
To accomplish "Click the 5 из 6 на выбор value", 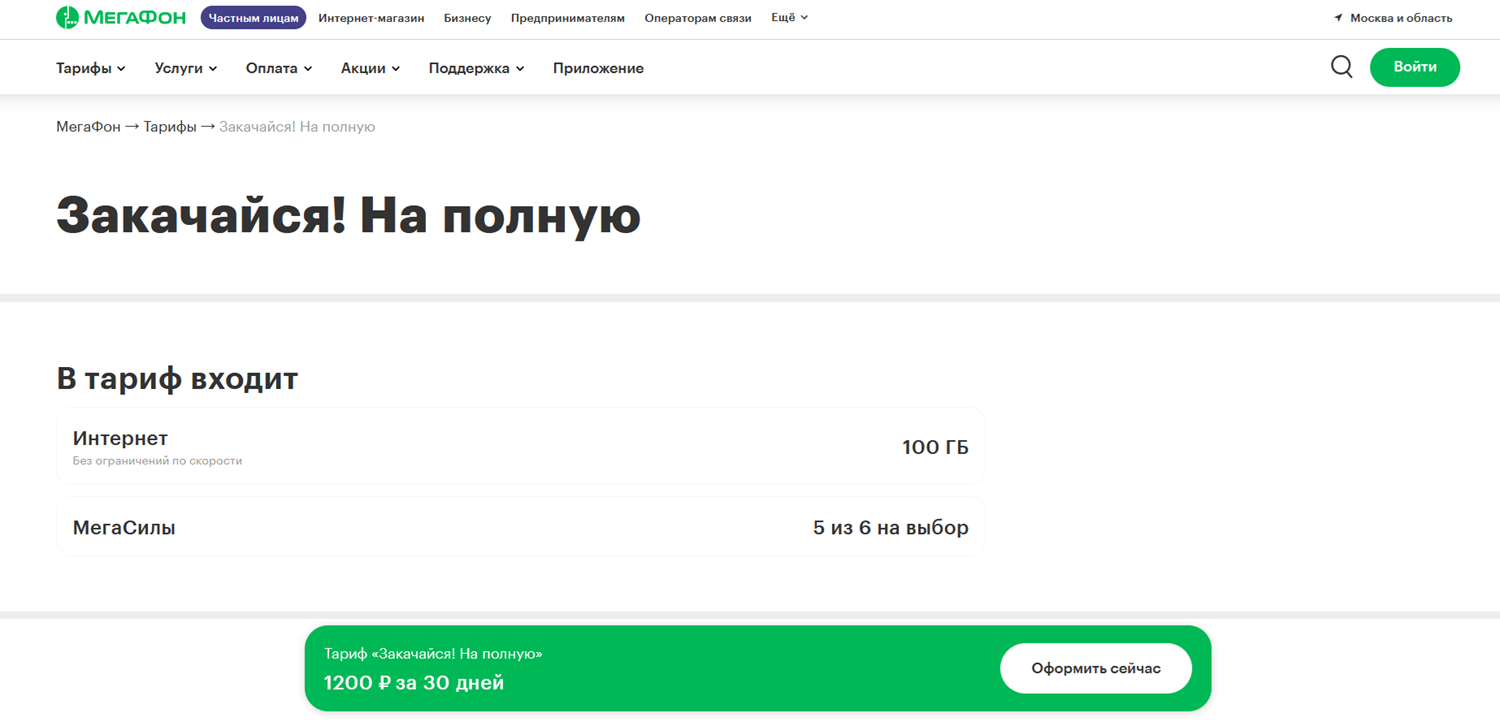I will (x=891, y=527).
